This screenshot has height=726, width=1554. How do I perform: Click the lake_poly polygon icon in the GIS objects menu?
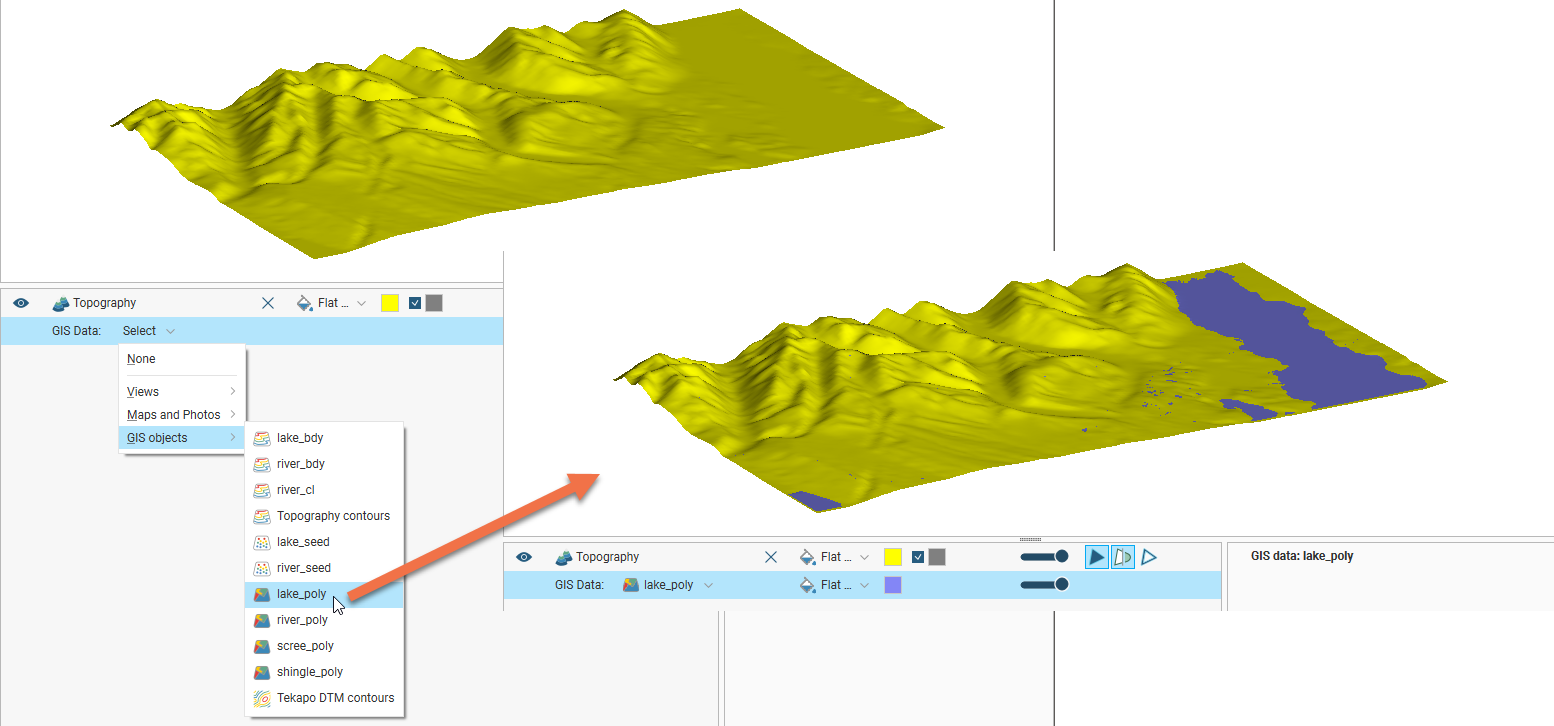261,594
